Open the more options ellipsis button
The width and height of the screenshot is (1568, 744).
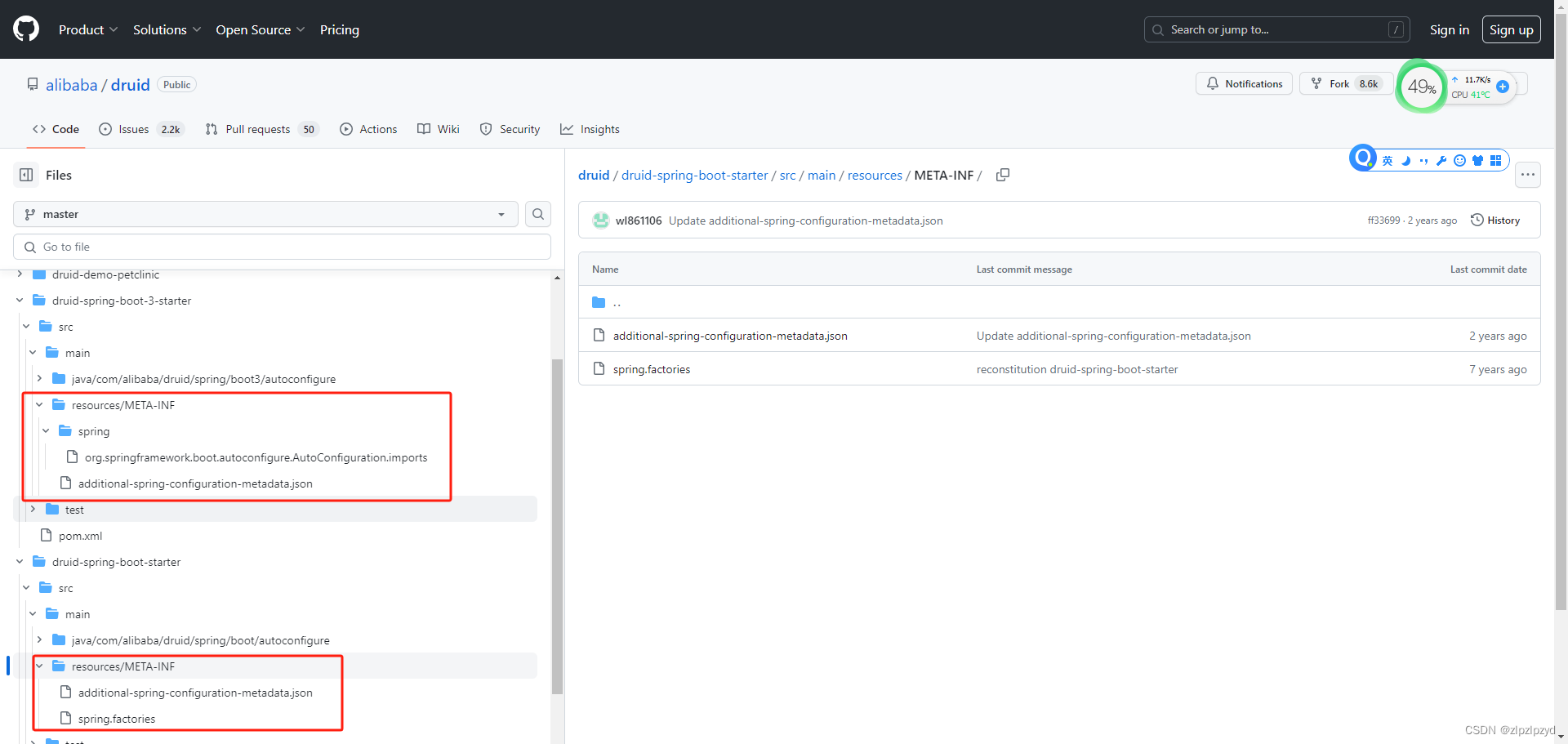[x=1528, y=175]
